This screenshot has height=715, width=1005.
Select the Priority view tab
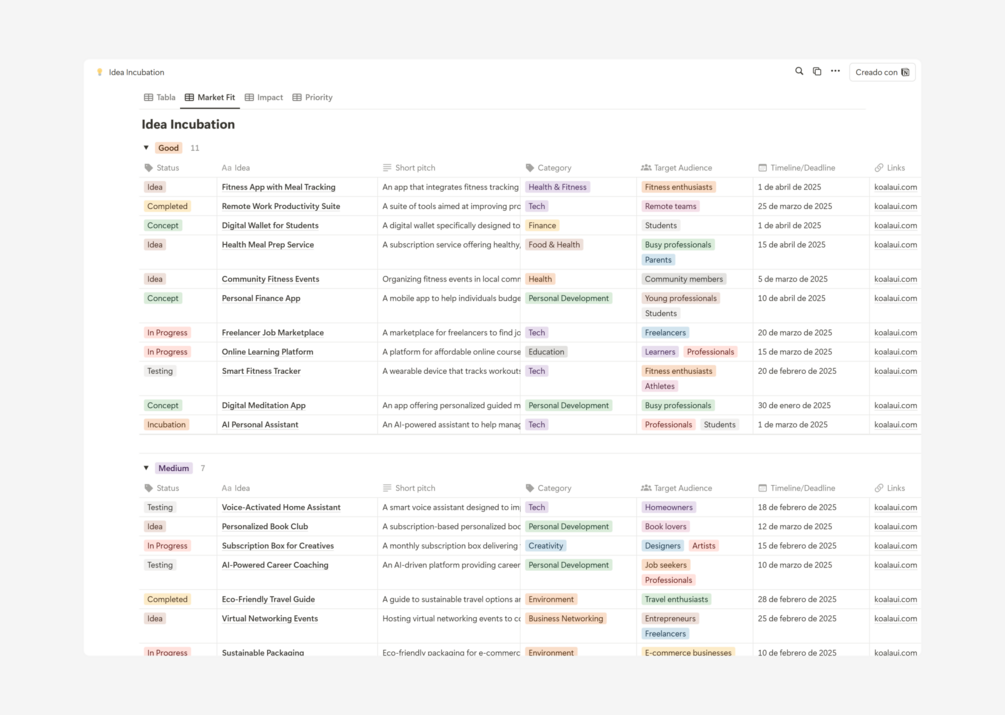tap(313, 97)
